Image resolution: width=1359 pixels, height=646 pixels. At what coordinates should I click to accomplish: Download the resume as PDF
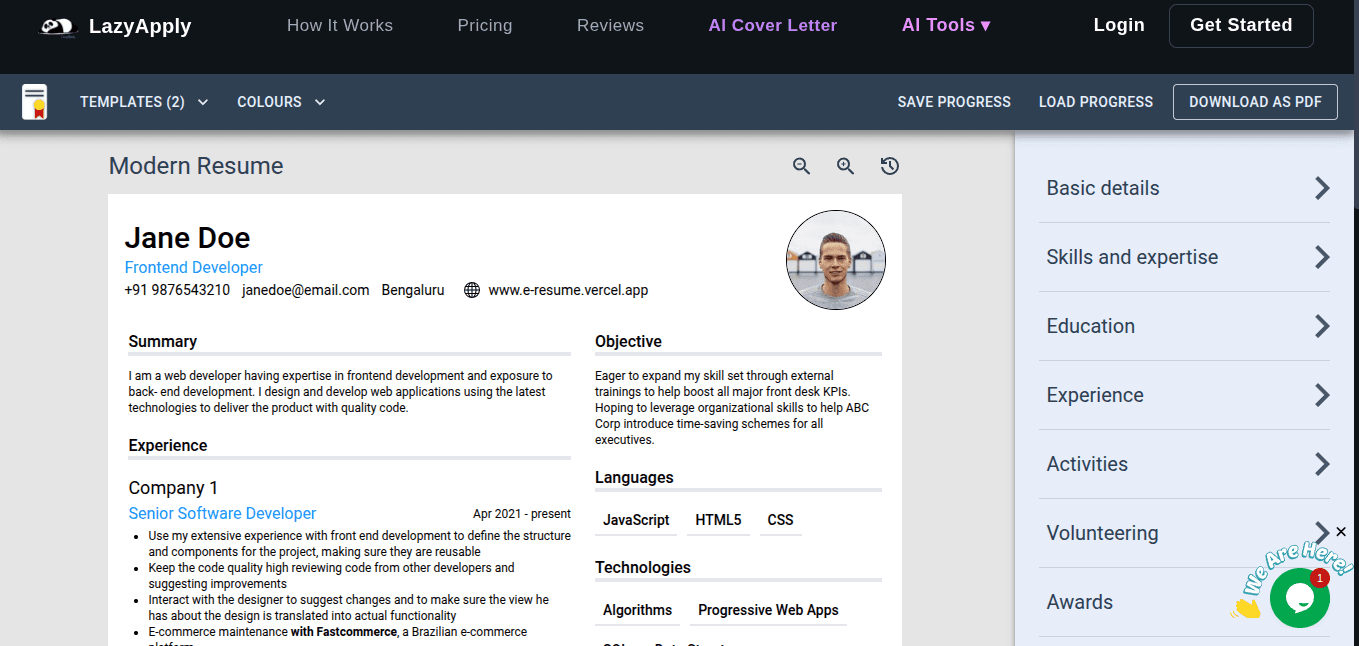pyautogui.click(x=1255, y=102)
